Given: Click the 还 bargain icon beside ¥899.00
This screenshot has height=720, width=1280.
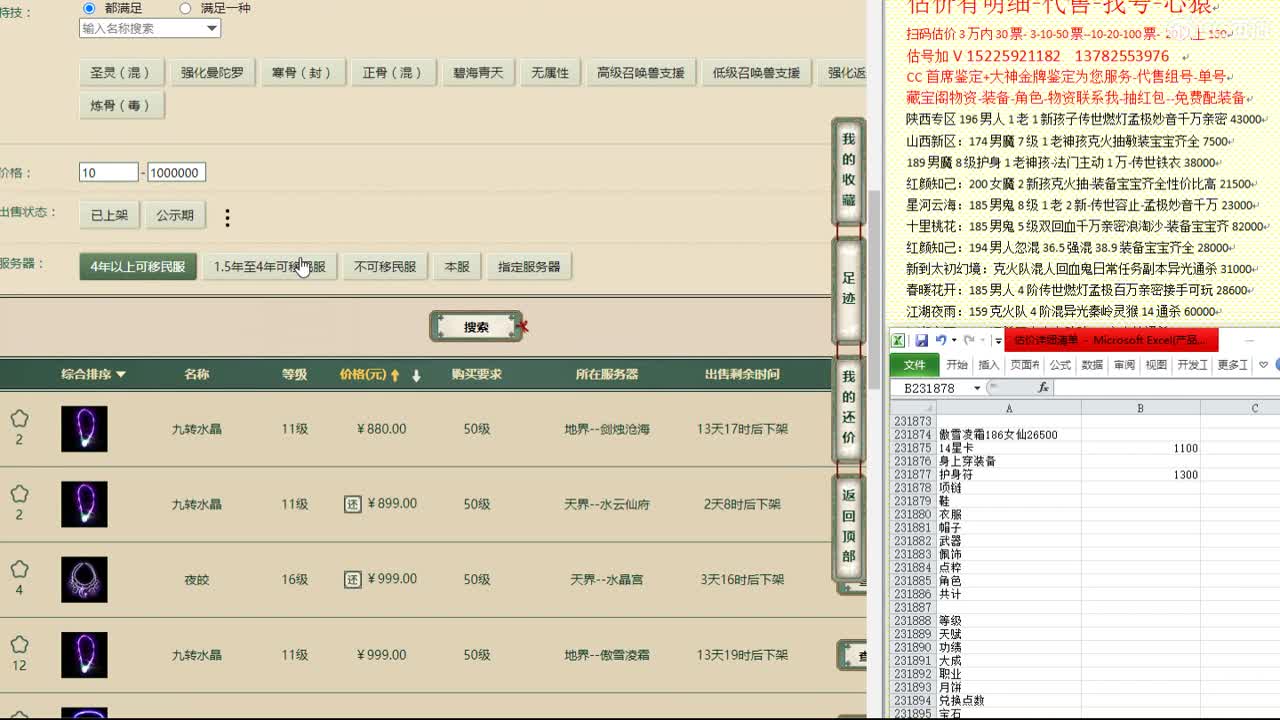Looking at the screenshot, I should click(352, 504).
